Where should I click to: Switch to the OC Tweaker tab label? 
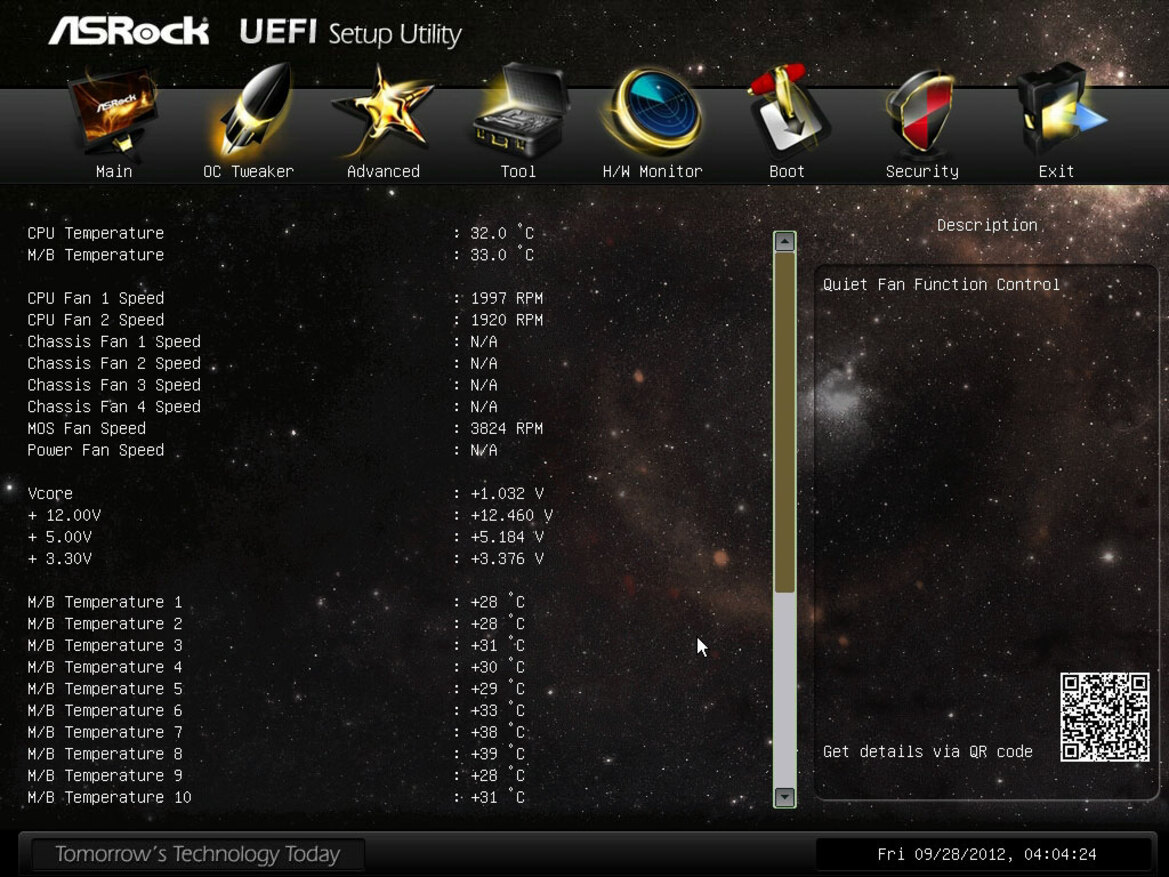click(248, 172)
